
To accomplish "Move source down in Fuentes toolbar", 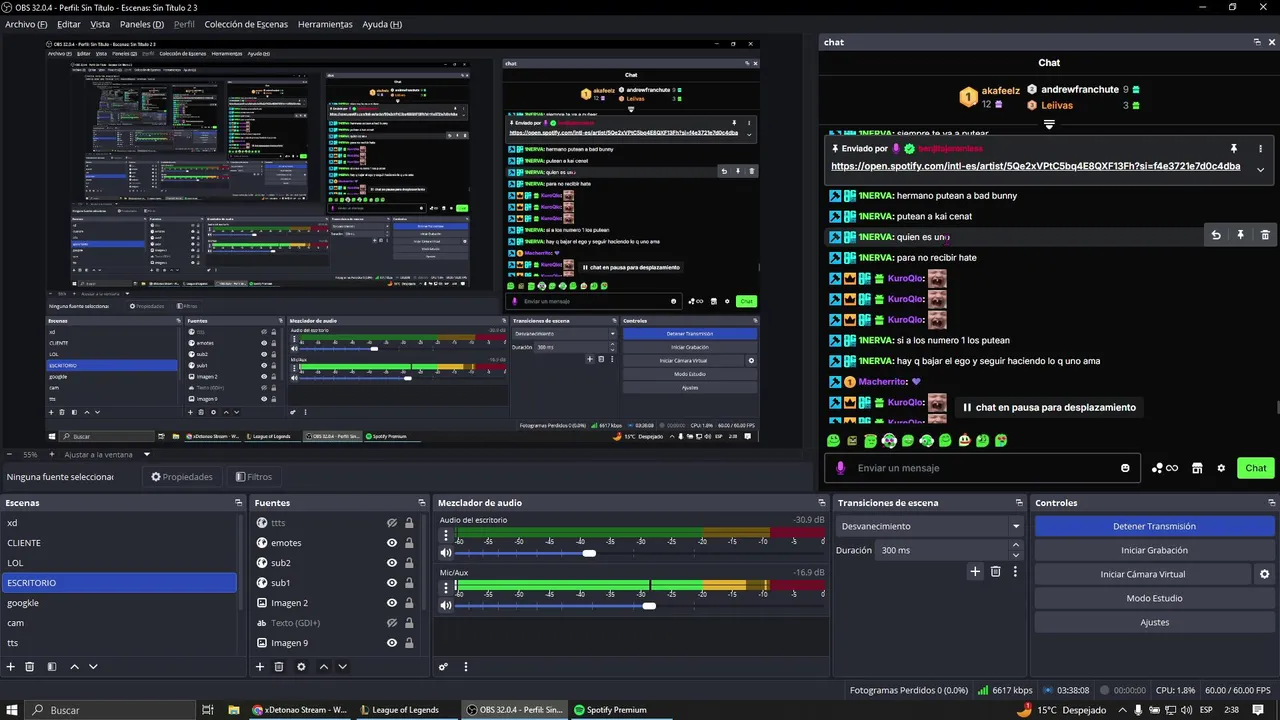I will (x=342, y=667).
